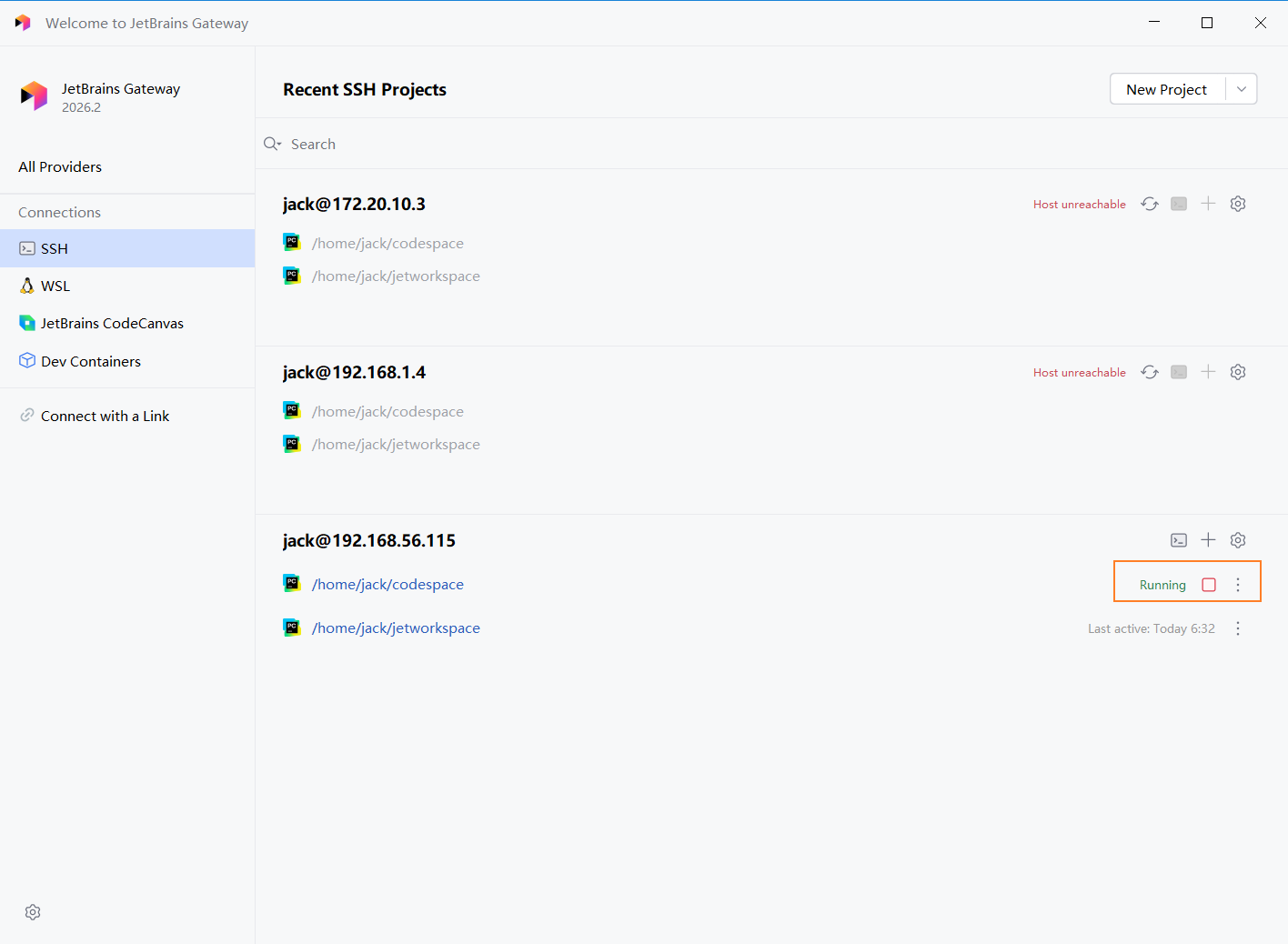Viewport: 1288px width, 944px height.
Task: Click the 'Recent SSH Projects' heading
Action: point(365,89)
